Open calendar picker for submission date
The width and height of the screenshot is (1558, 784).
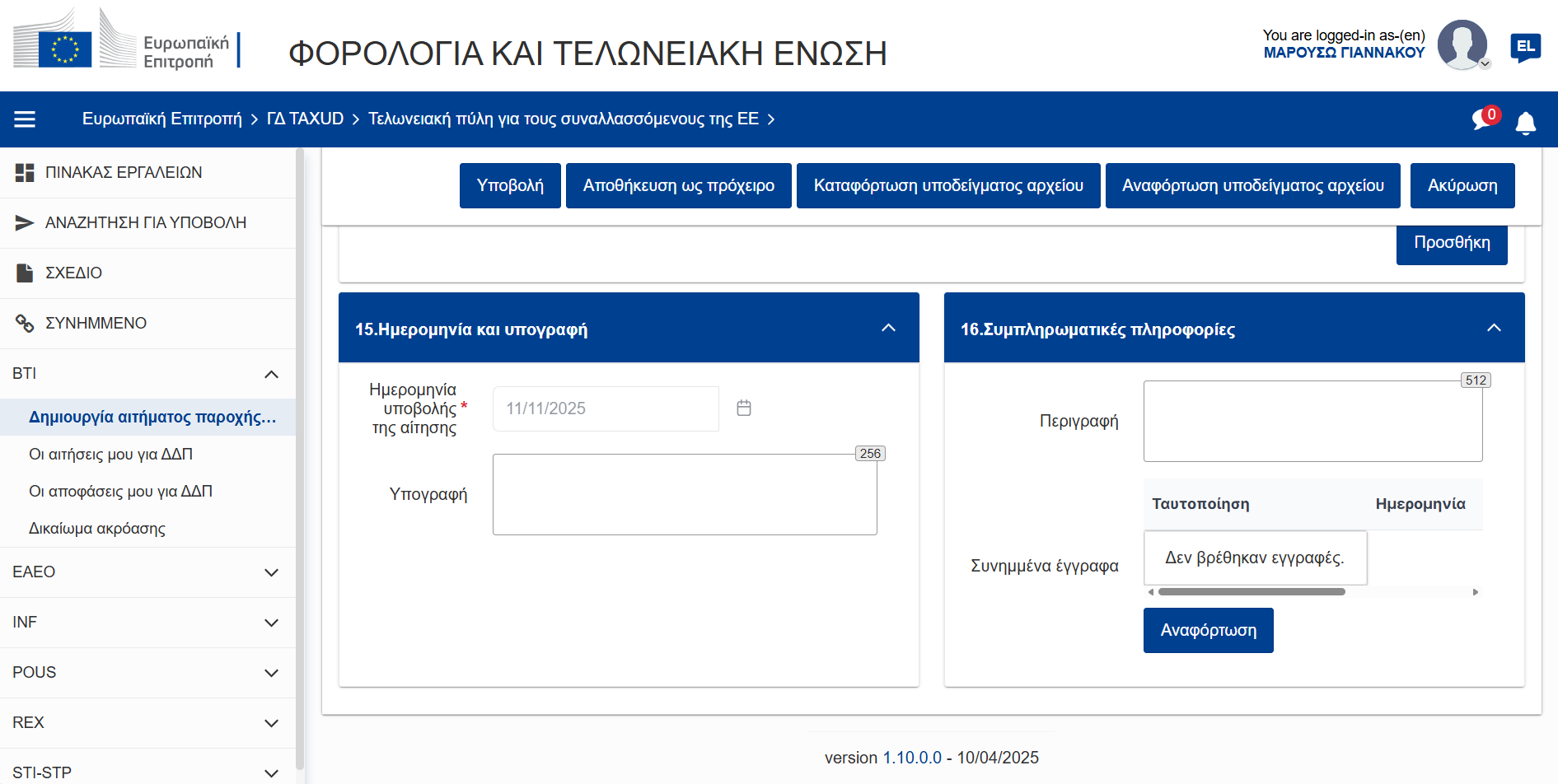[743, 408]
